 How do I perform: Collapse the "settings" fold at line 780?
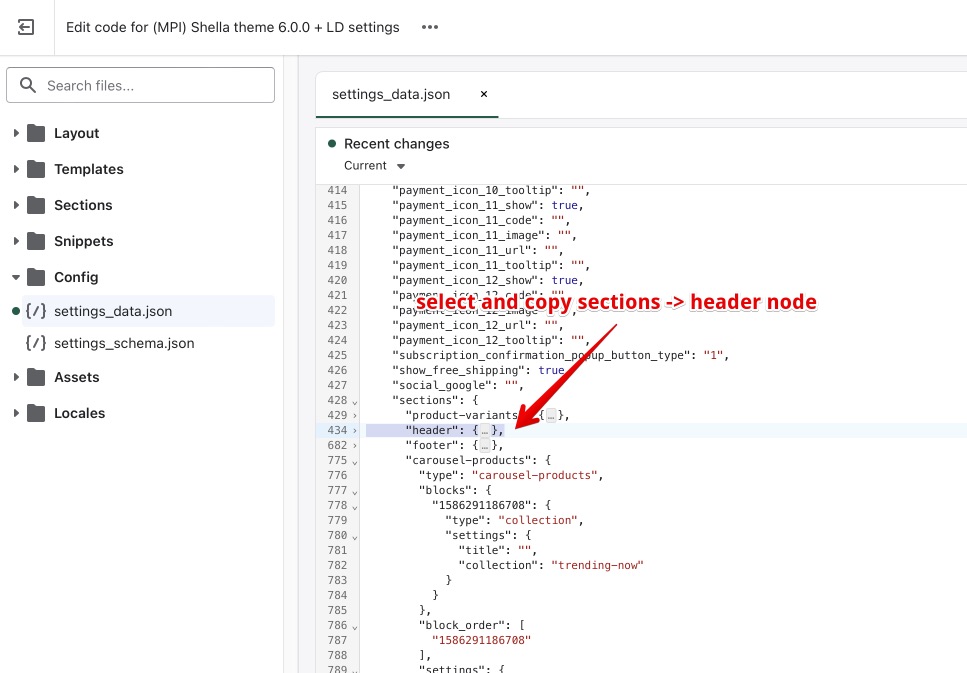[355, 537]
